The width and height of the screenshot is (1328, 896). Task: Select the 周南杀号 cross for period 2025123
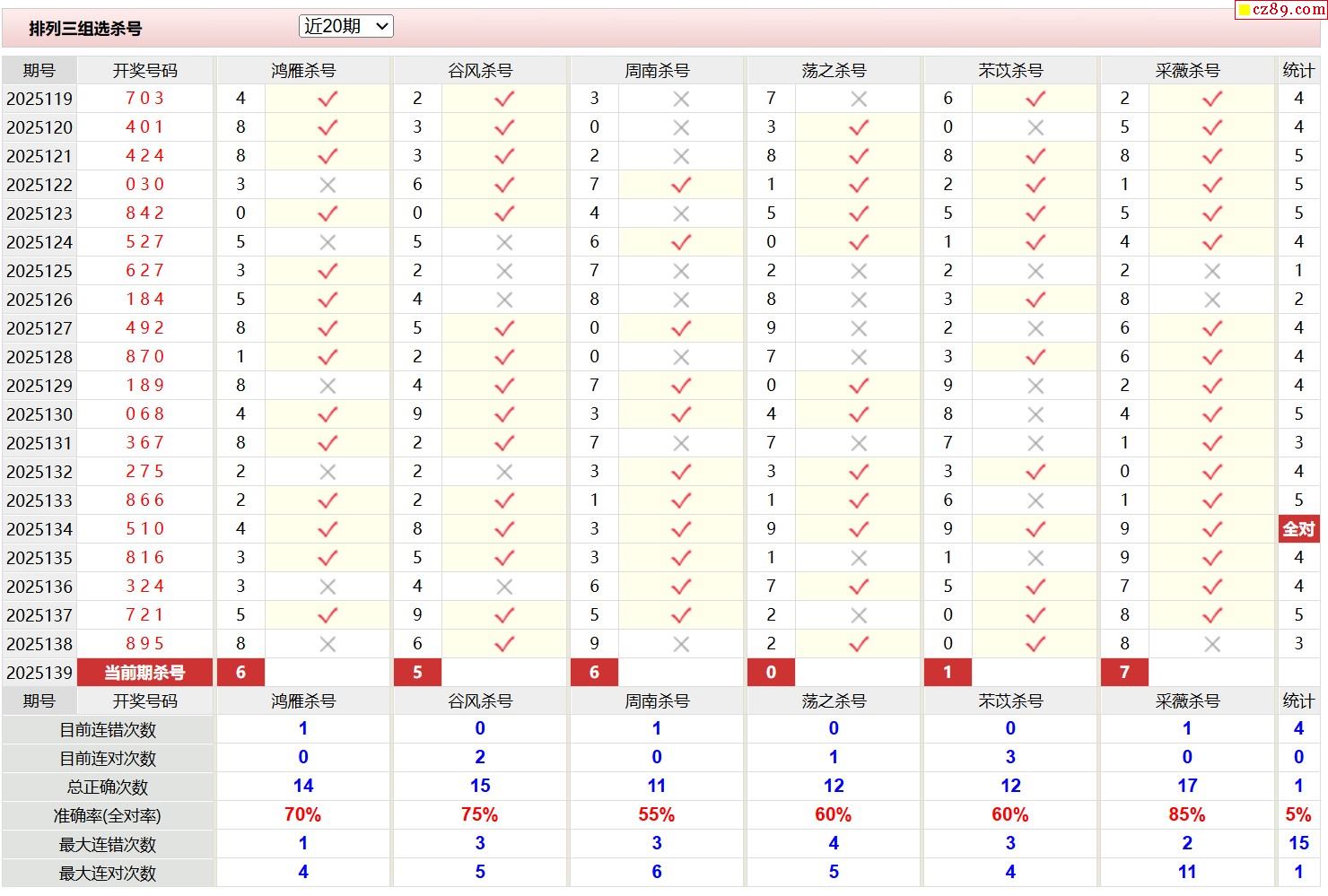click(x=681, y=213)
